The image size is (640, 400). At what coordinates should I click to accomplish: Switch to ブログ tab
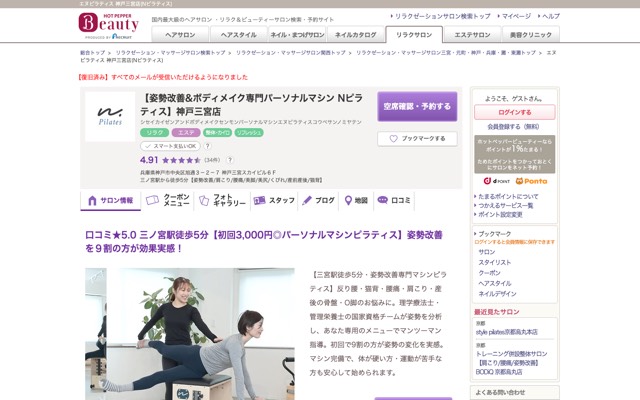tap(318, 200)
